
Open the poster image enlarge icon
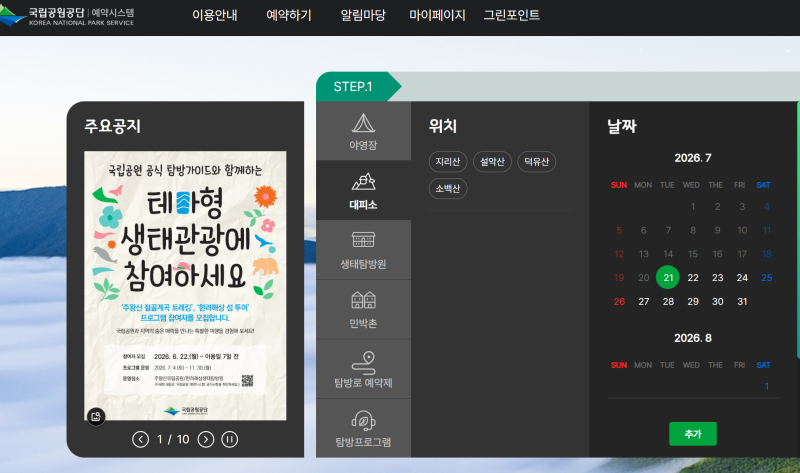click(x=96, y=416)
